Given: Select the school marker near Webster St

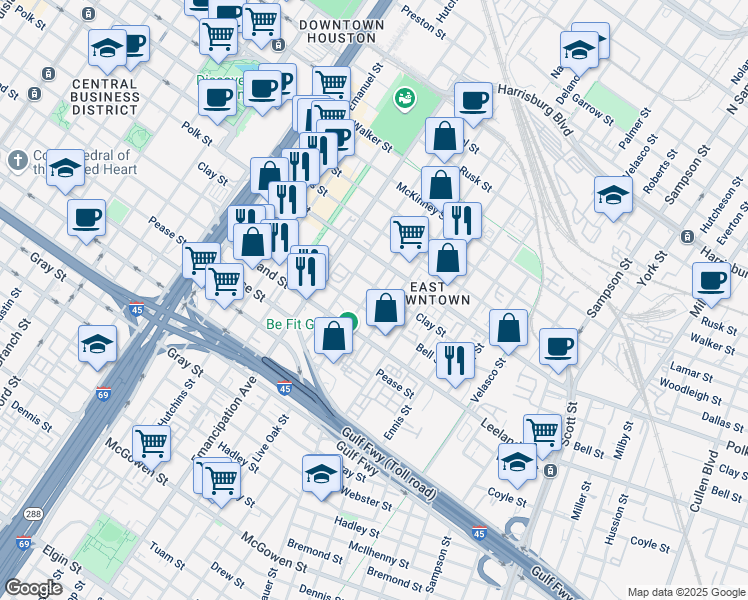Looking at the screenshot, I should [x=322, y=474].
